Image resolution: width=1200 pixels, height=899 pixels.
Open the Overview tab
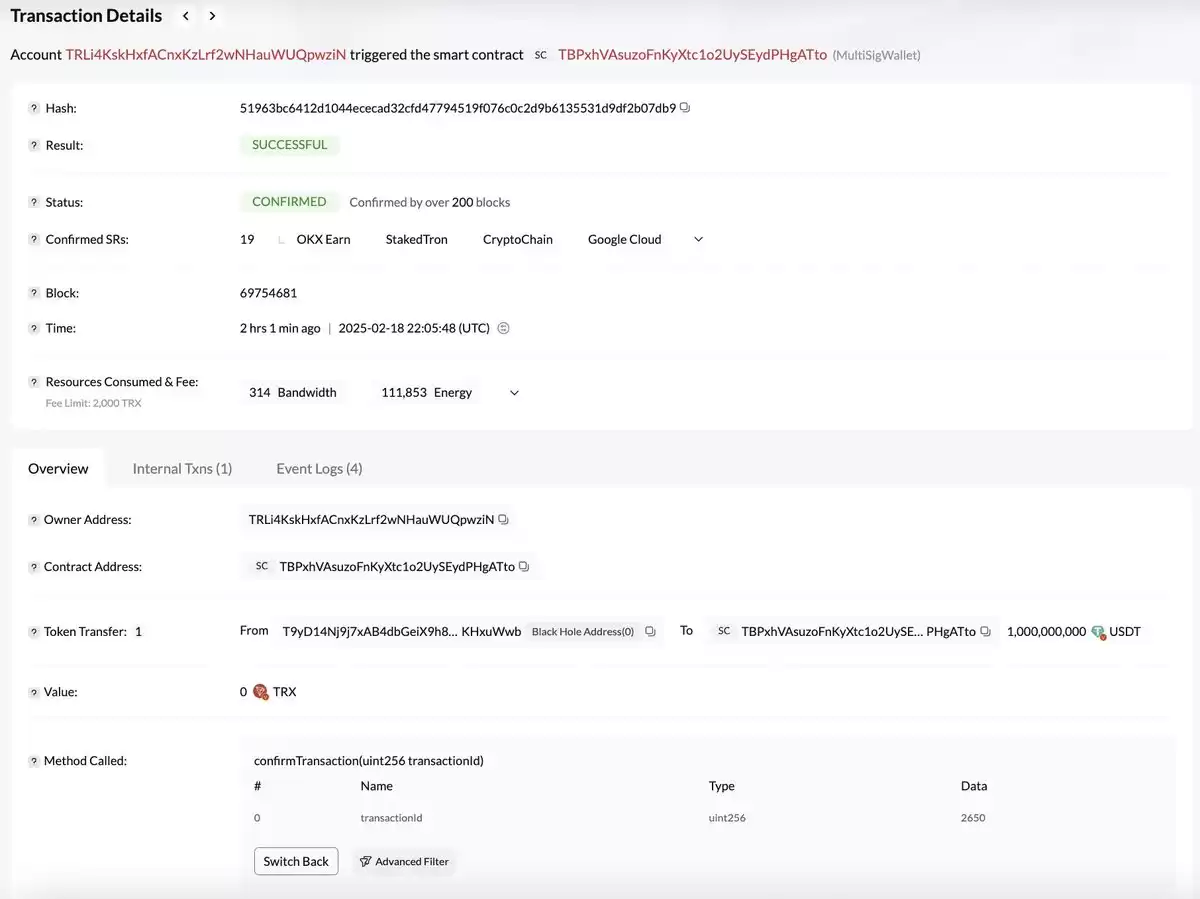tap(58, 468)
